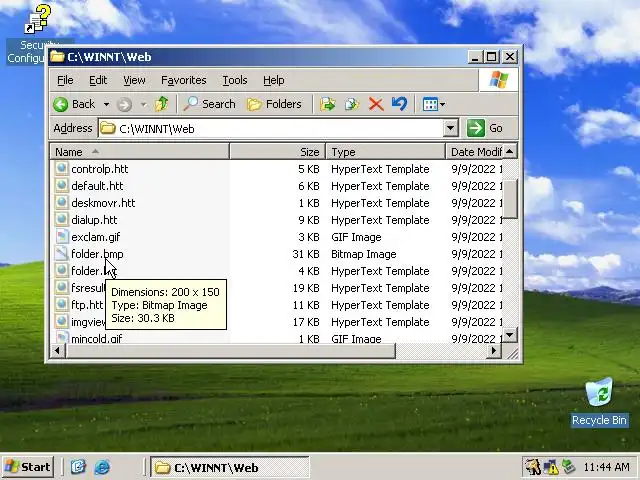Select the fsresult file icon
The height and width of the screenshot is (480, 640).
[62, 288]
